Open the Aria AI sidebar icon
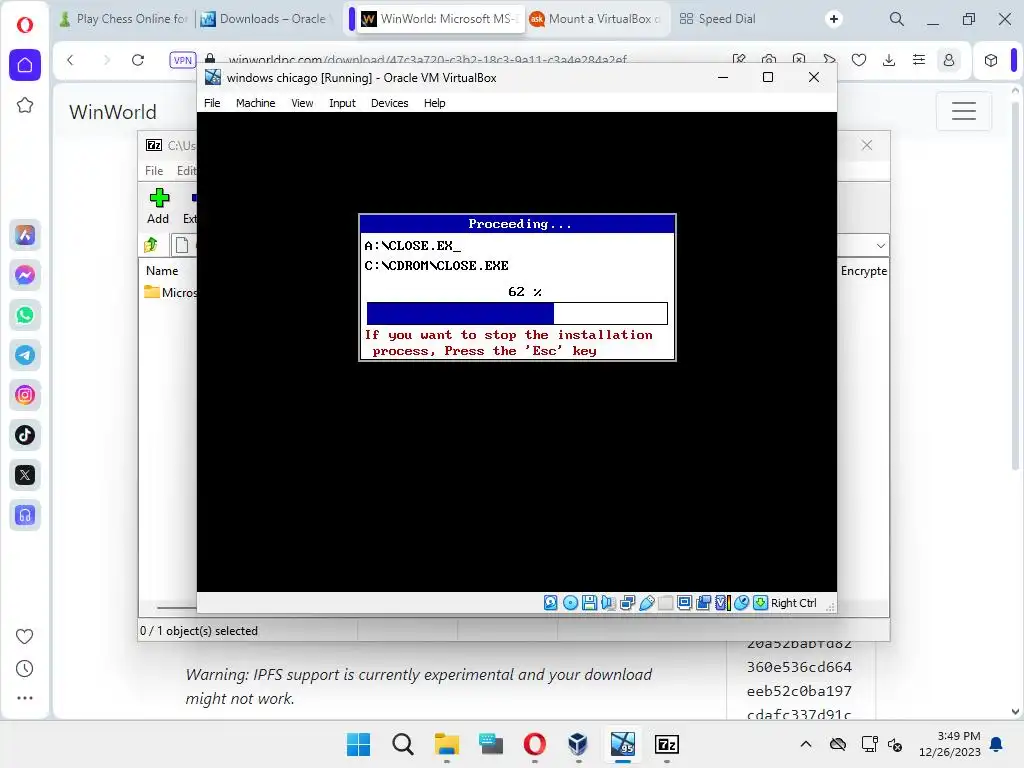The width and height of the screenshot is (1024, 768). point(25,235)
